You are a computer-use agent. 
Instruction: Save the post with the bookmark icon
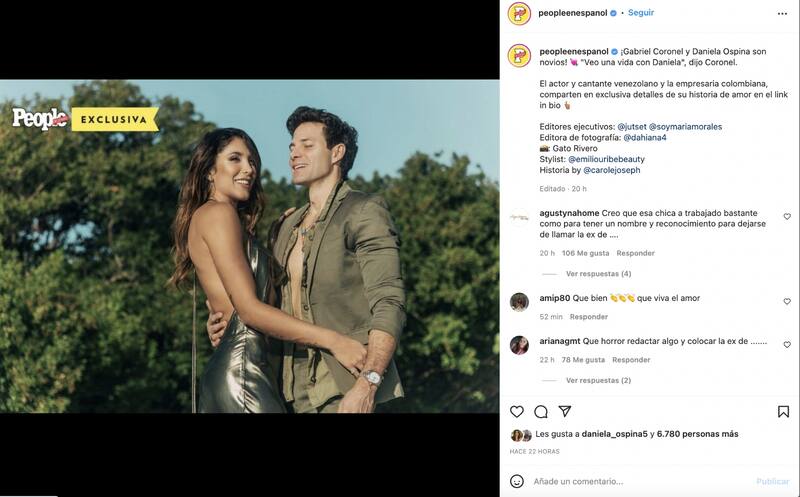(783, 411)
